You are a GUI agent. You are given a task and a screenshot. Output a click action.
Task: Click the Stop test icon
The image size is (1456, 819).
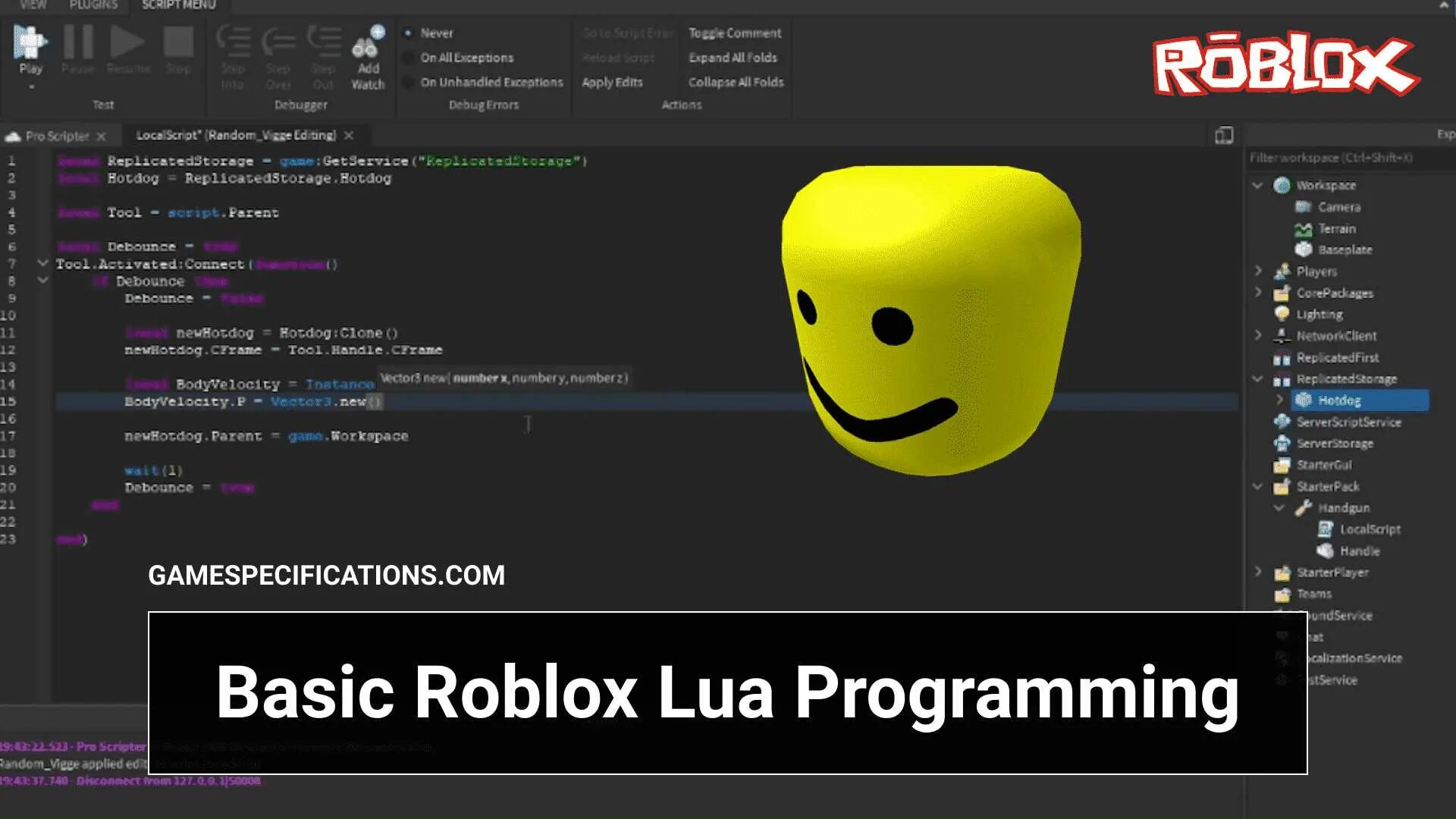[178, 42]
